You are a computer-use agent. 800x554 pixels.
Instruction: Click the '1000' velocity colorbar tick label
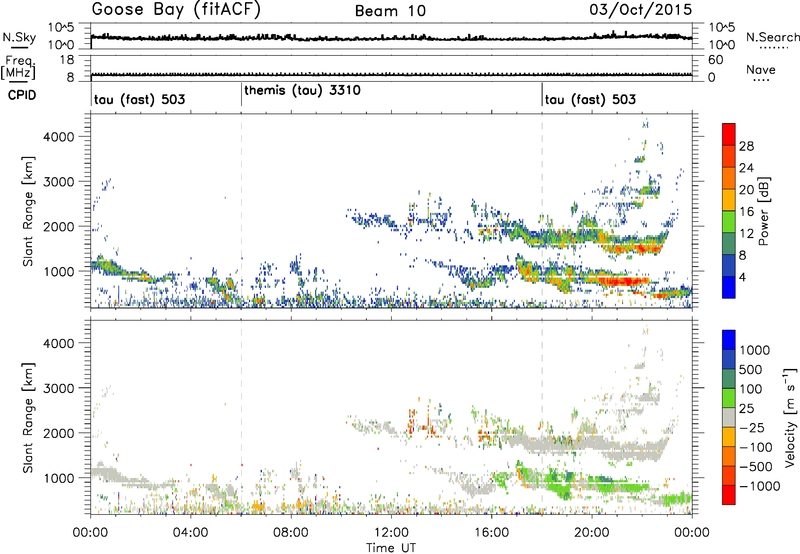[754, 350]
